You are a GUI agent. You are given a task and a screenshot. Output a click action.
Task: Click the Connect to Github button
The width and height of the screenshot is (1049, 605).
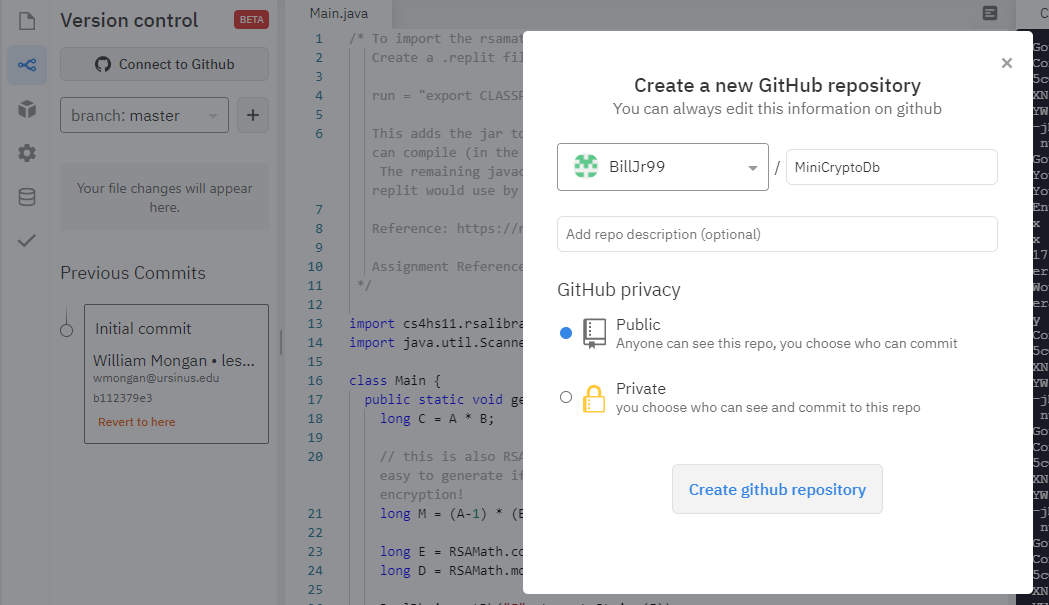tap(165, 64)
